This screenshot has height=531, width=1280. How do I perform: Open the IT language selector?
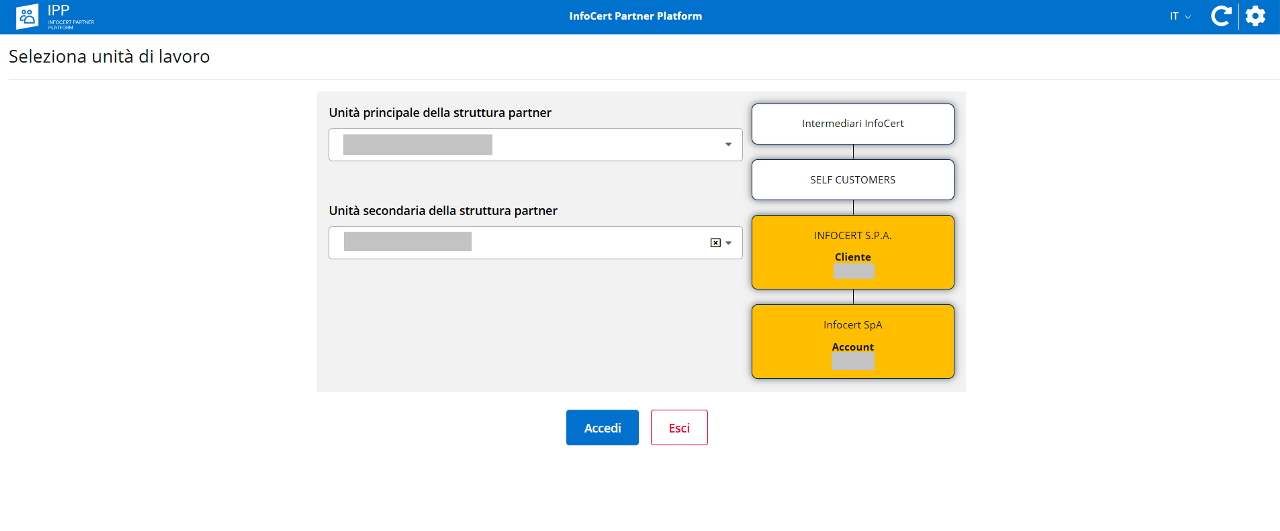1180,16
